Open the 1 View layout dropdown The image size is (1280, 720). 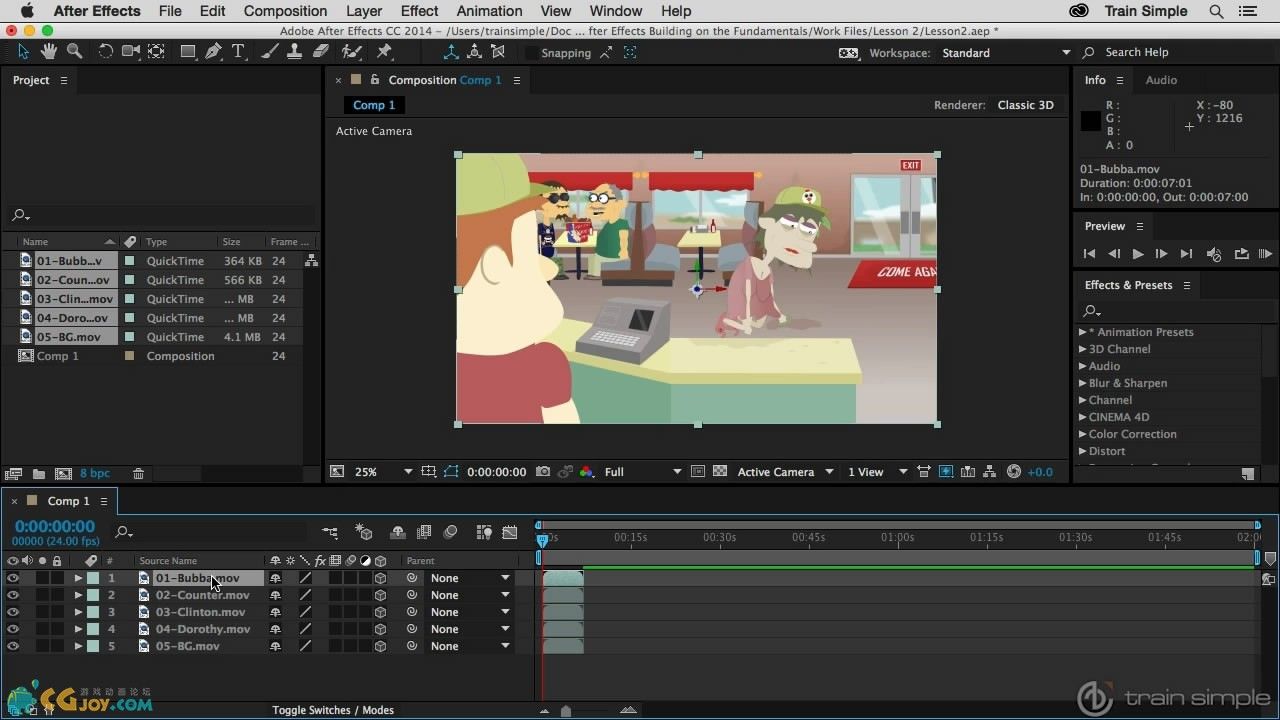pyautogui.click(x=878, y=472)
